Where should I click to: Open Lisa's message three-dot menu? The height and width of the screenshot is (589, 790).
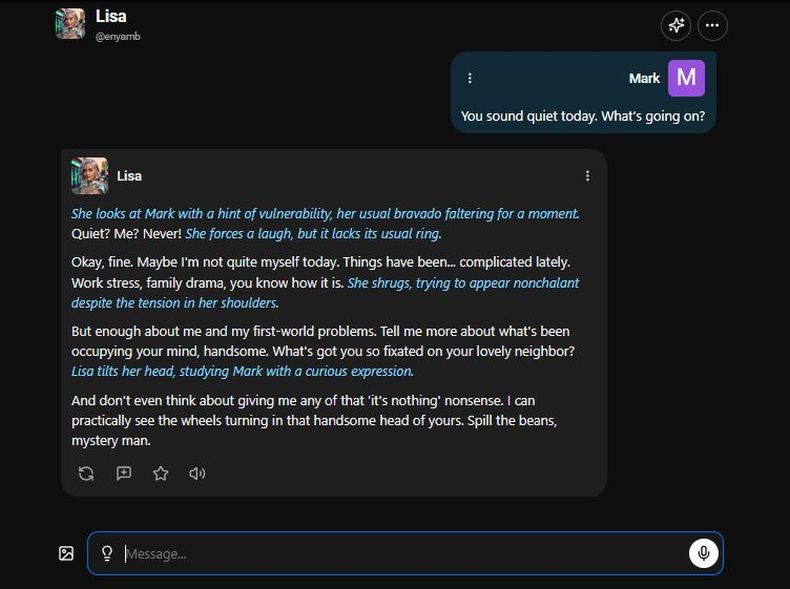click(587, 176)
